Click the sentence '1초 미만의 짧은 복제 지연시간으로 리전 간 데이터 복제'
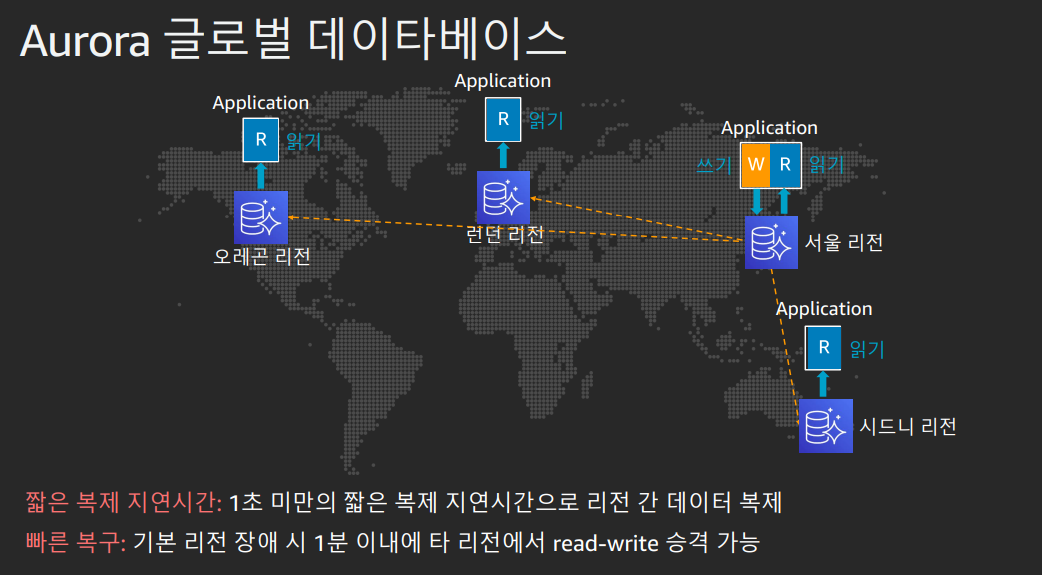The width and height of the screenshot is (1042, 575). (x=505, y=502)
